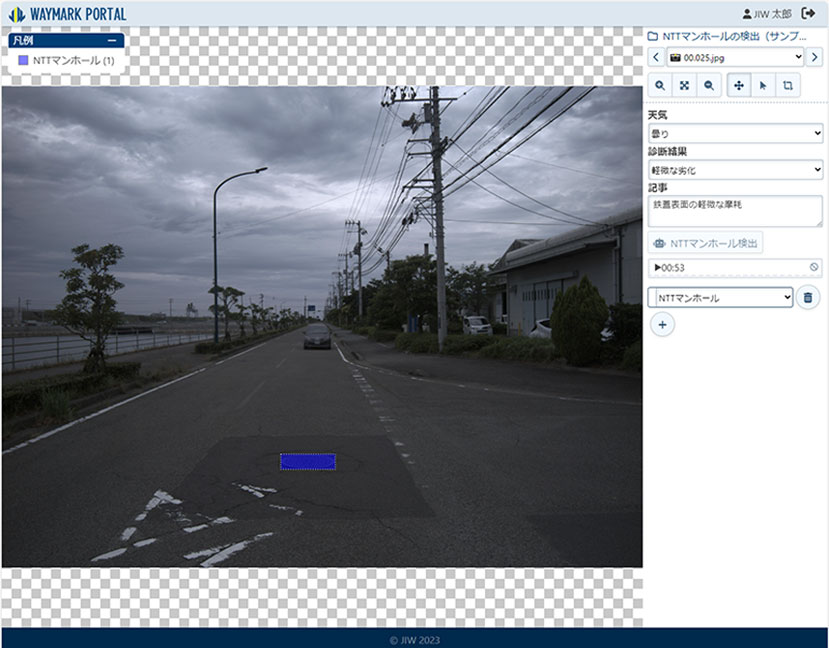Choose the pointer selection tool

coord(763,86)
